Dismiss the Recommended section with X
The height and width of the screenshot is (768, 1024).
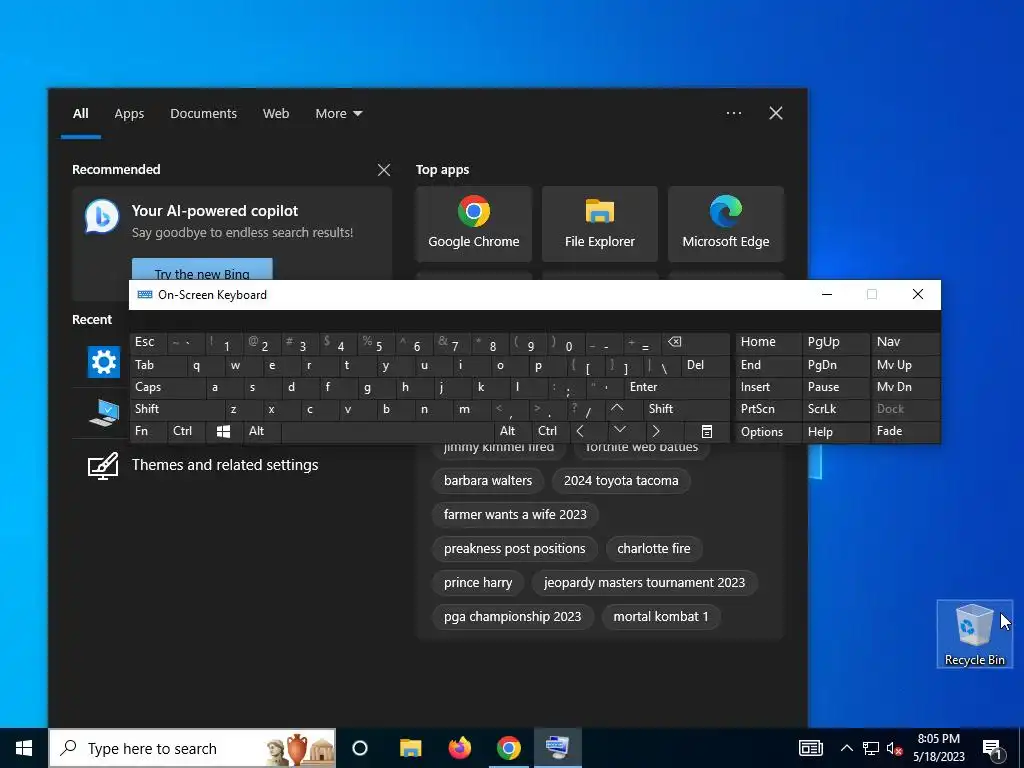[x=384, y=170]
